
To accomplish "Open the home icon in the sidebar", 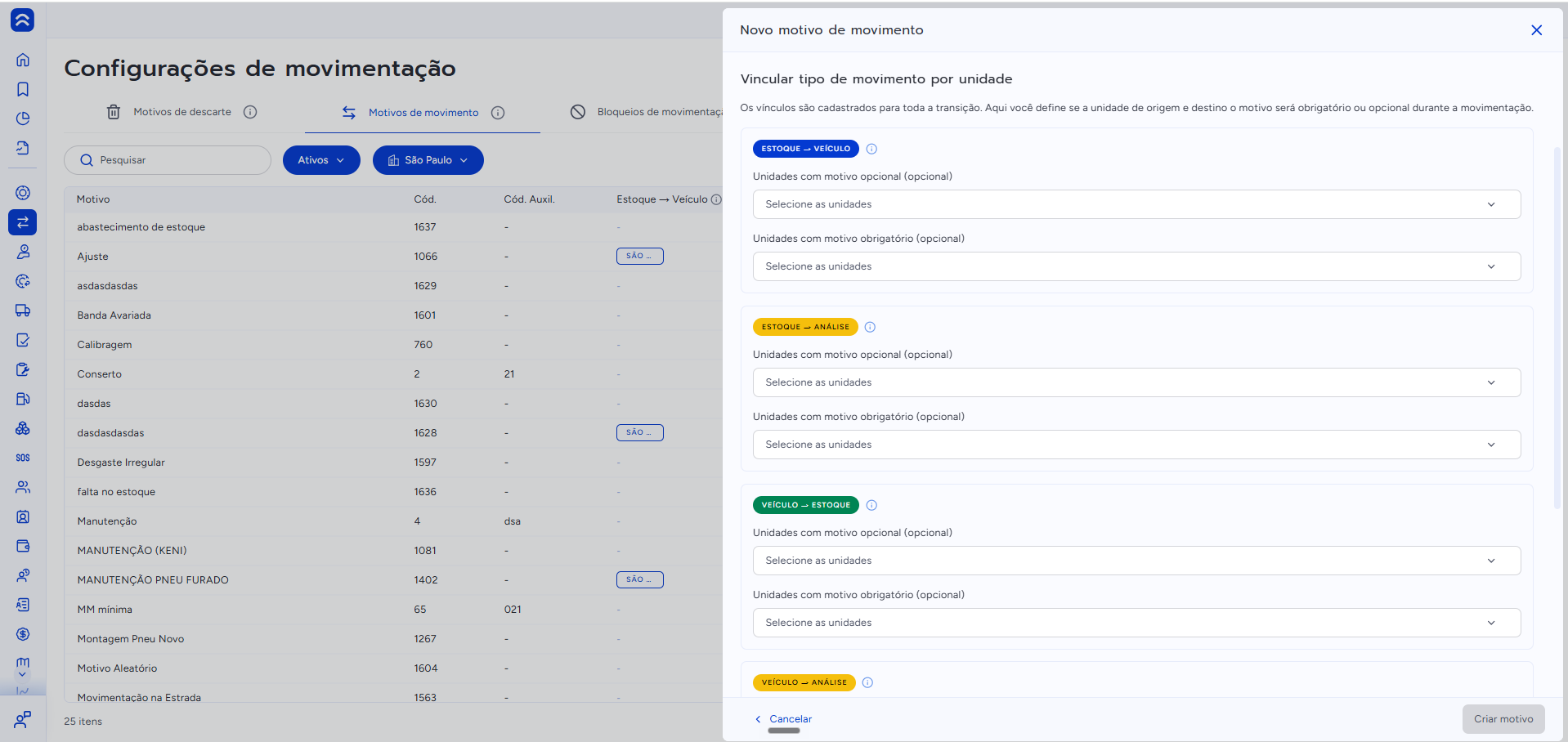I will (x=23, y=60).
